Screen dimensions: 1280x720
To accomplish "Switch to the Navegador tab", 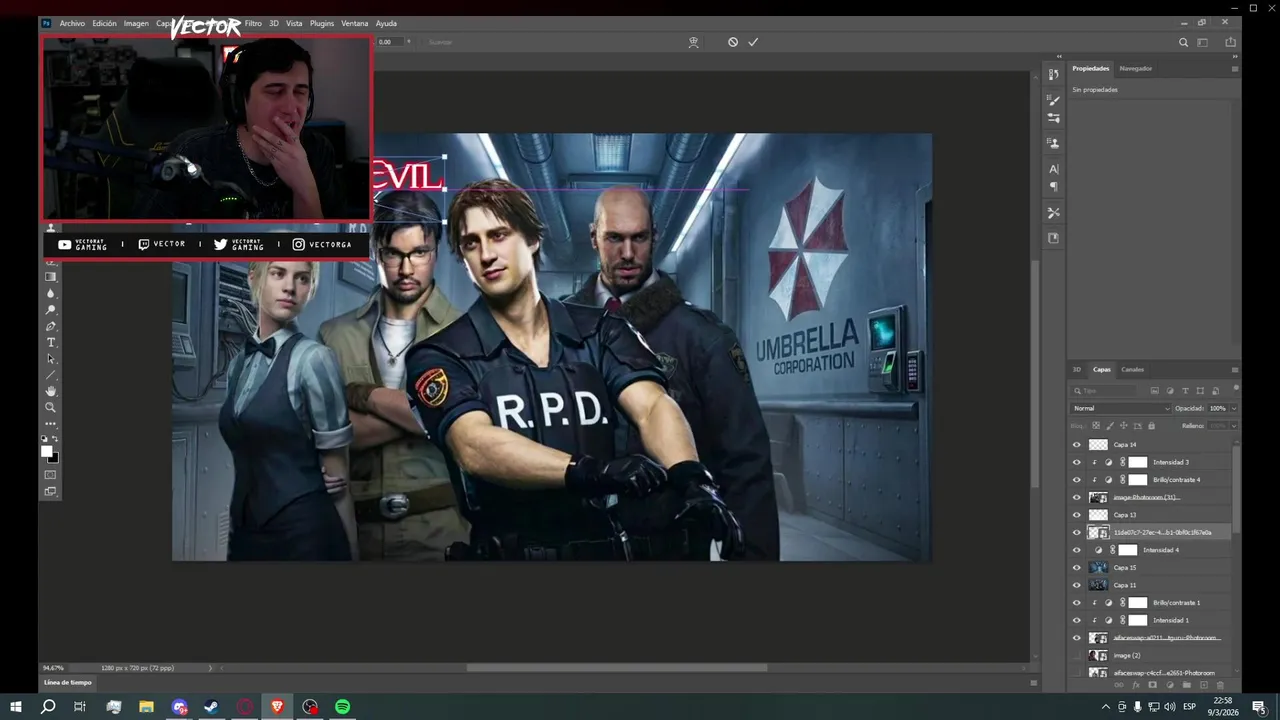I will (x=1135, y=68).
